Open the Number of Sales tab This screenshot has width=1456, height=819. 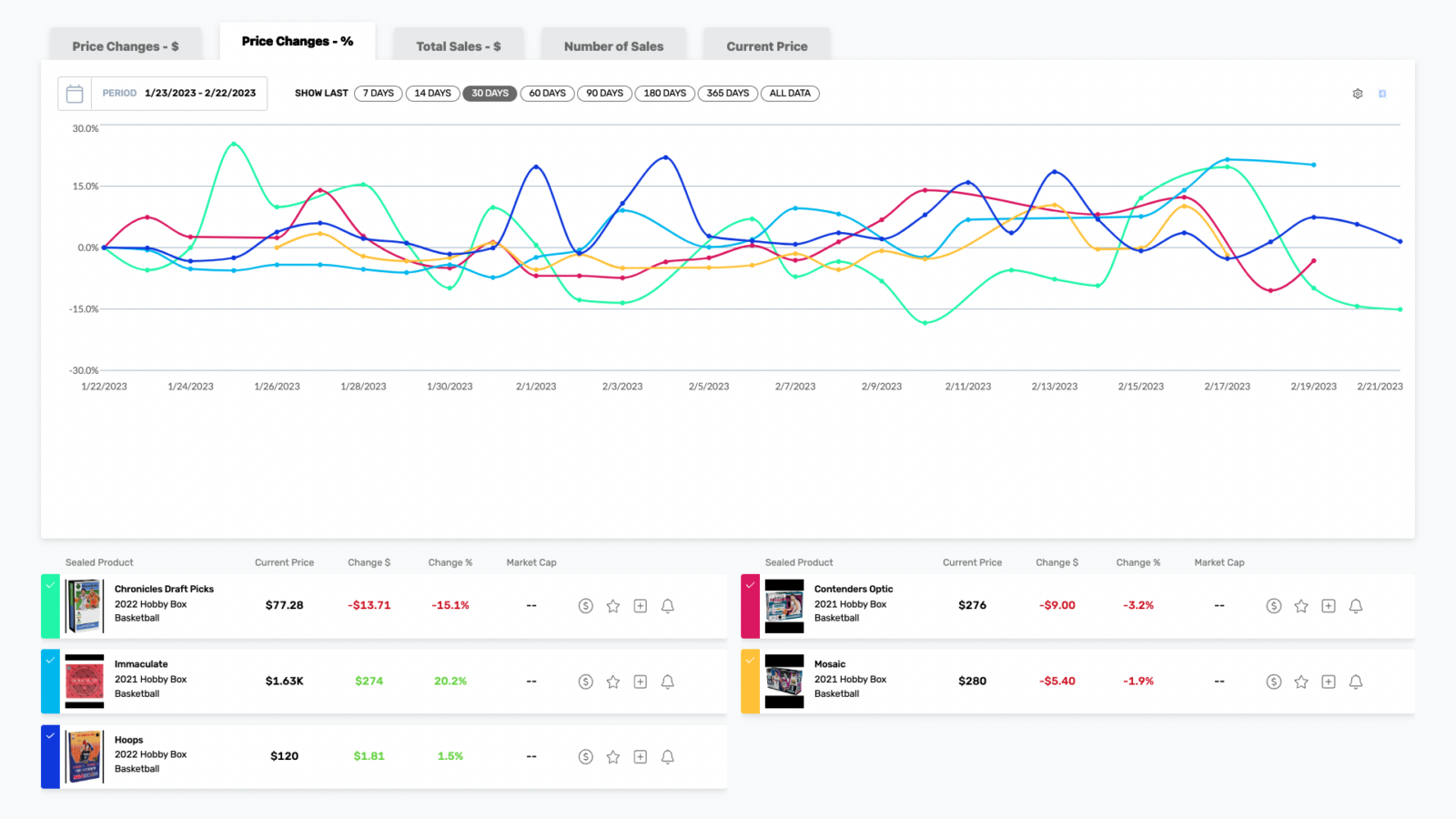coord(613,46)
